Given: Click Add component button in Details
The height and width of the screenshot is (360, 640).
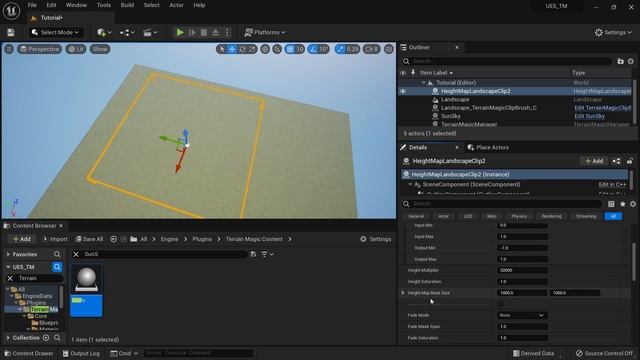Looking at the screenshot, I should [594, 161].
